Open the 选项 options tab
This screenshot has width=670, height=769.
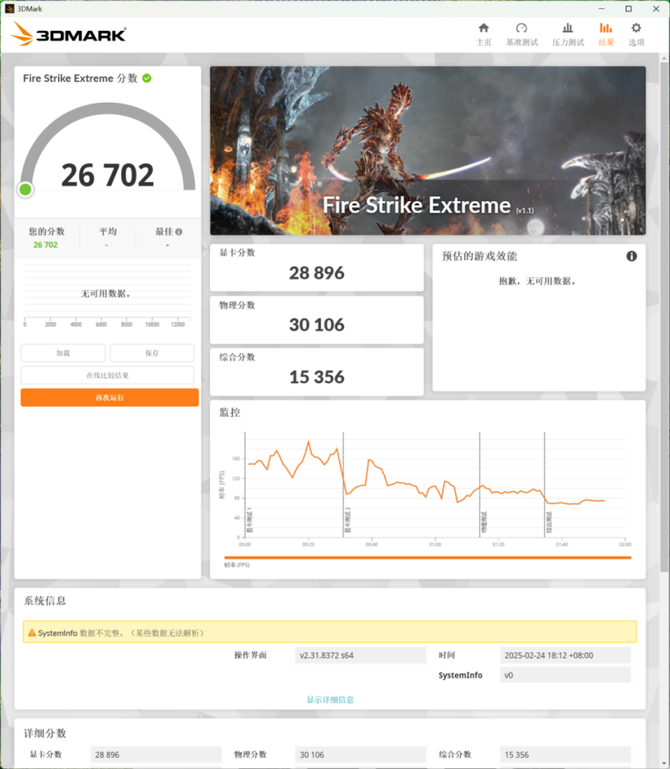[636, 34]
